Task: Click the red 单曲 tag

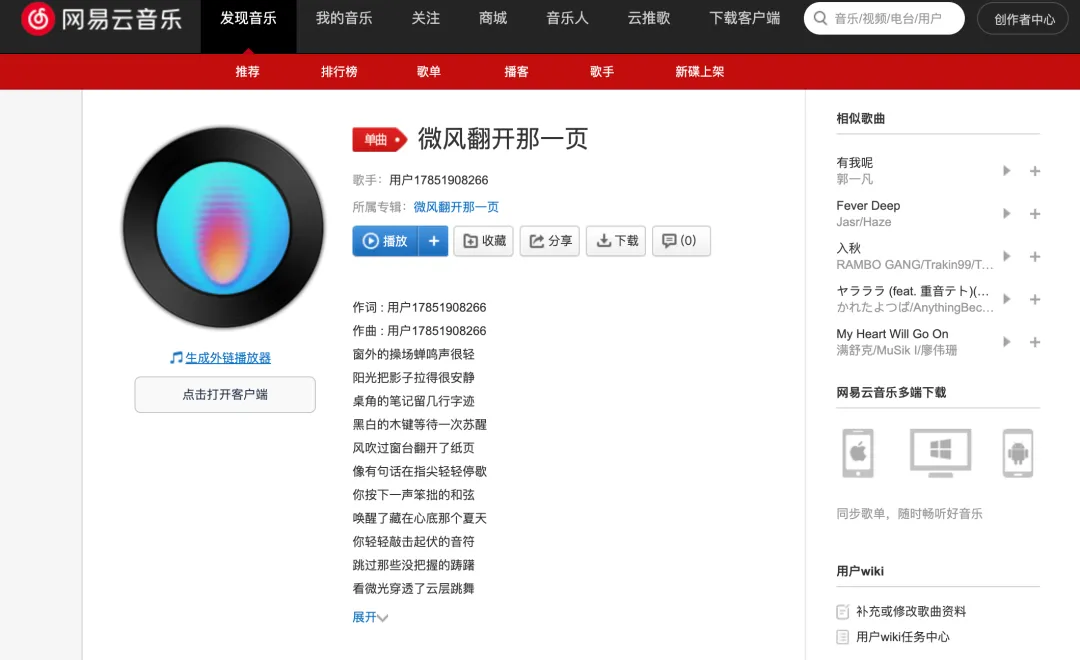Action: click(380, 140)
